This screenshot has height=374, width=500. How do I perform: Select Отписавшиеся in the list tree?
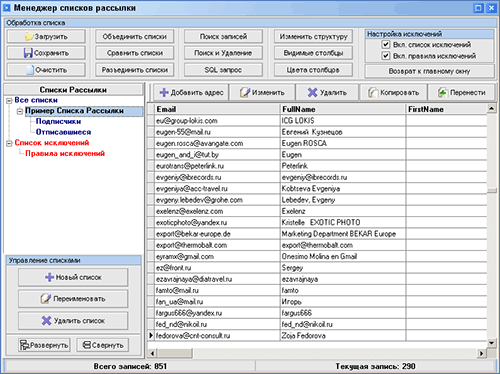[x=63, y=132]
